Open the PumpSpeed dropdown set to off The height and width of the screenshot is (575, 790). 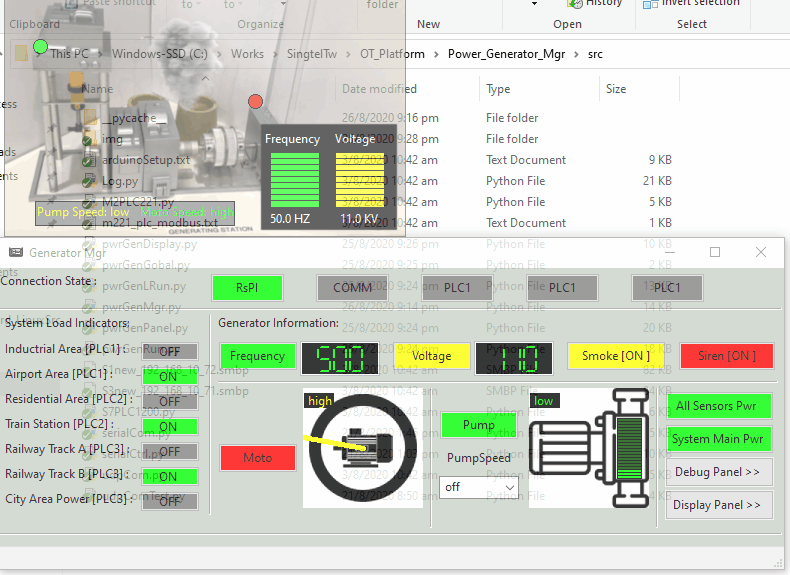coord(478,487)
